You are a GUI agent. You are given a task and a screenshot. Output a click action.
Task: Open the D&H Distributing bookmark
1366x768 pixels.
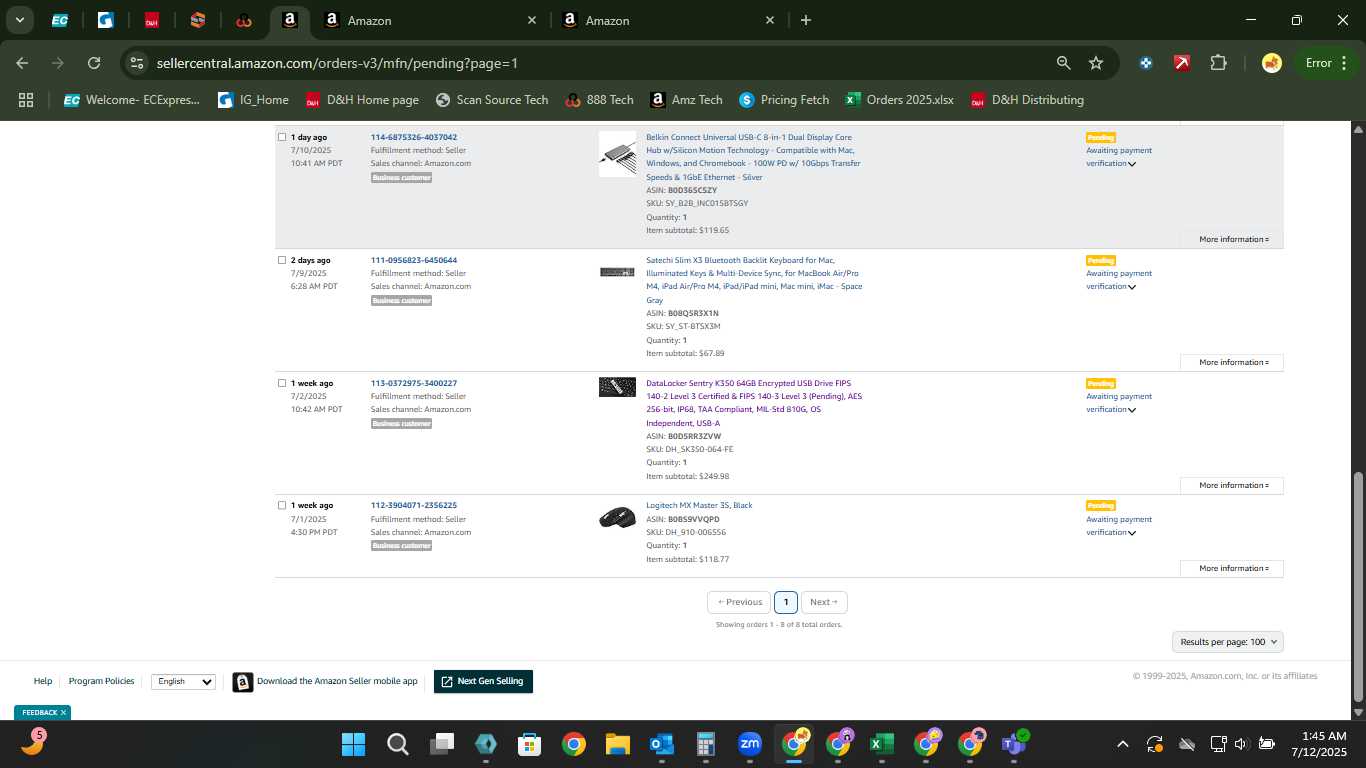(x=1027, y=100)
